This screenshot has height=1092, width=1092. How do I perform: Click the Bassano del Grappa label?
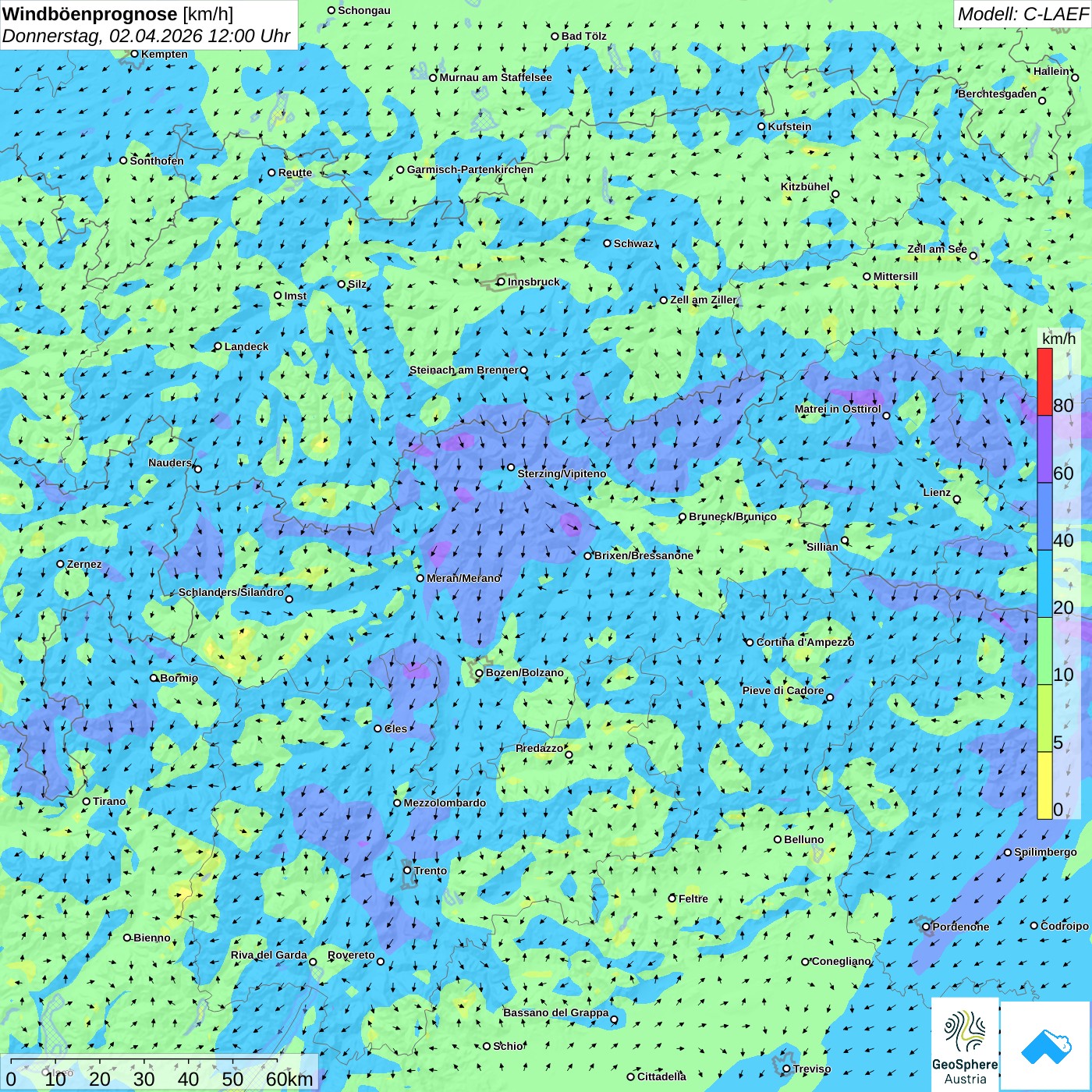[x=556, y=1012]
